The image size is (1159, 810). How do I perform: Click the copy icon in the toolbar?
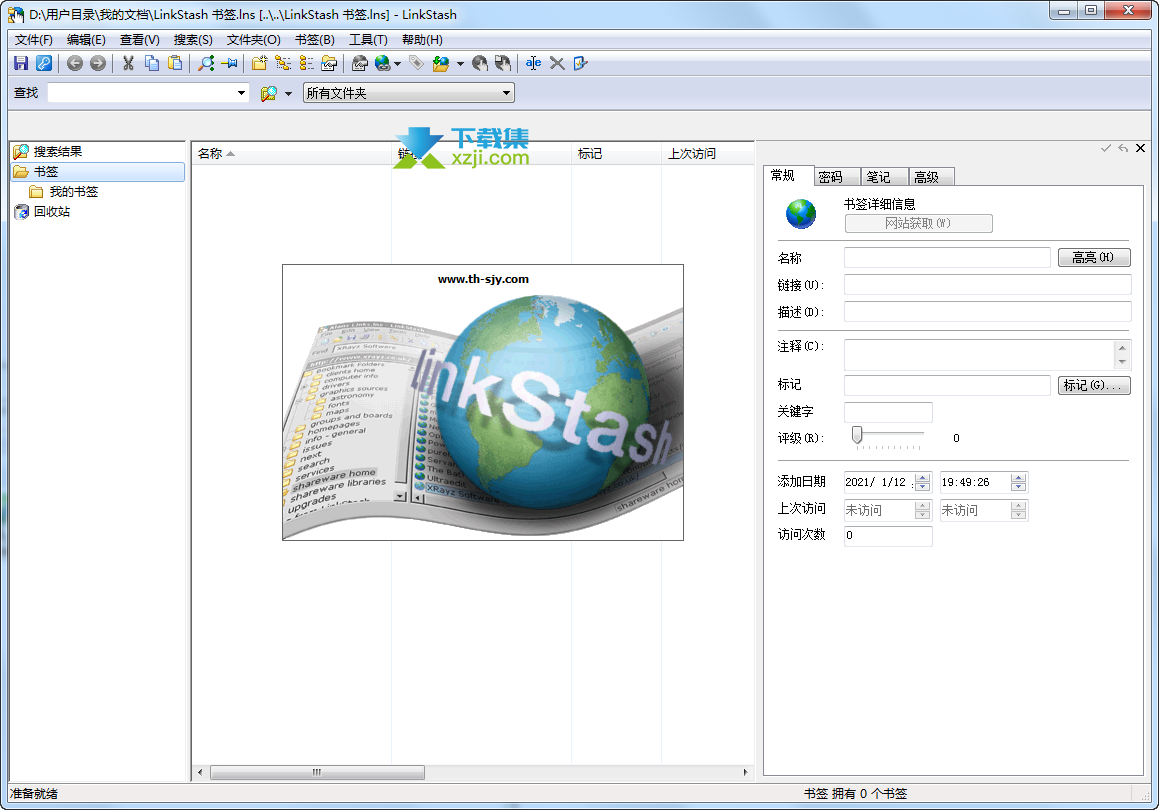click(152, 64)
